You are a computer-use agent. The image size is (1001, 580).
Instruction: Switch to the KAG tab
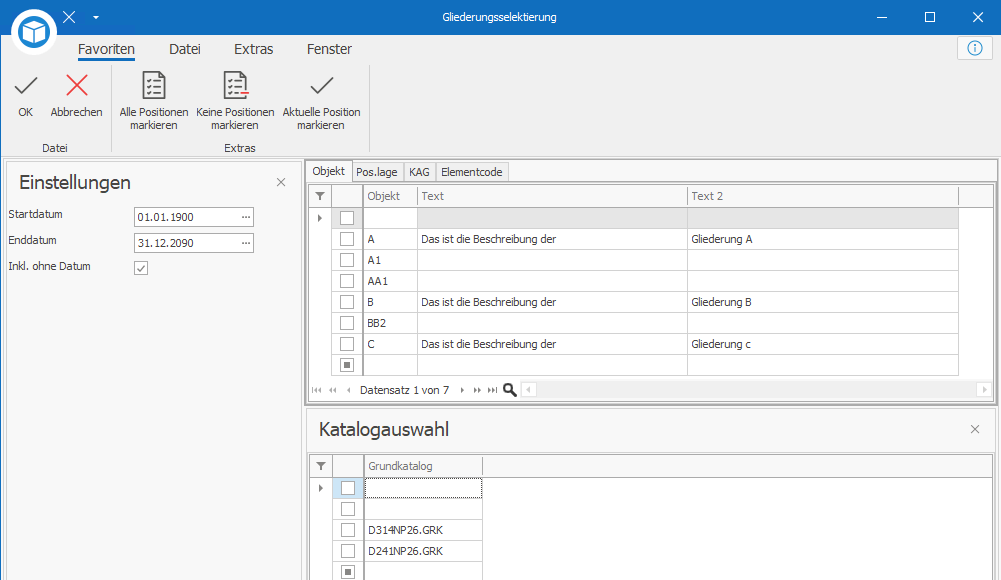[x=419, y=172]
